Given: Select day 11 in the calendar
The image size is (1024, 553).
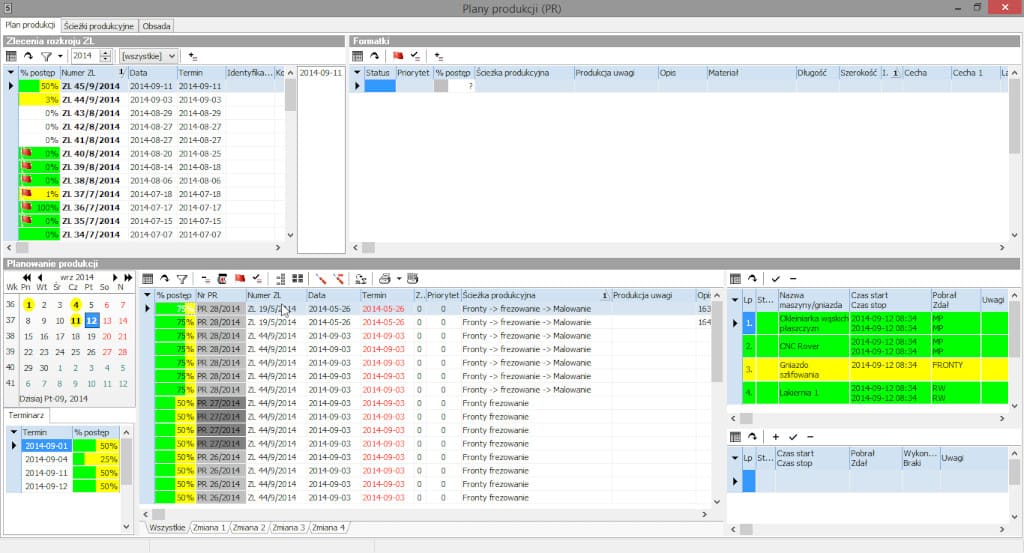Looking at the screenshot, I should (x=75, y=321).
